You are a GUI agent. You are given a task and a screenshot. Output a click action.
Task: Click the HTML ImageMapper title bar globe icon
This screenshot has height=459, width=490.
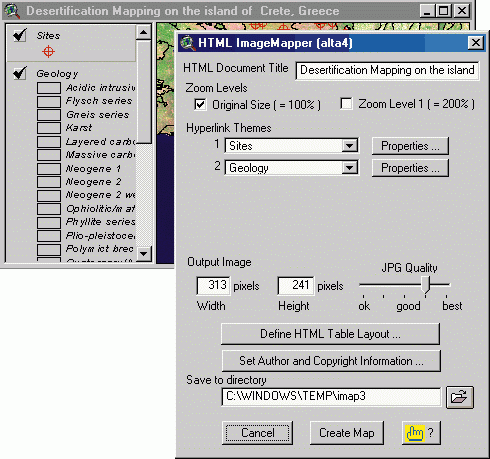(x=188, y=43)
